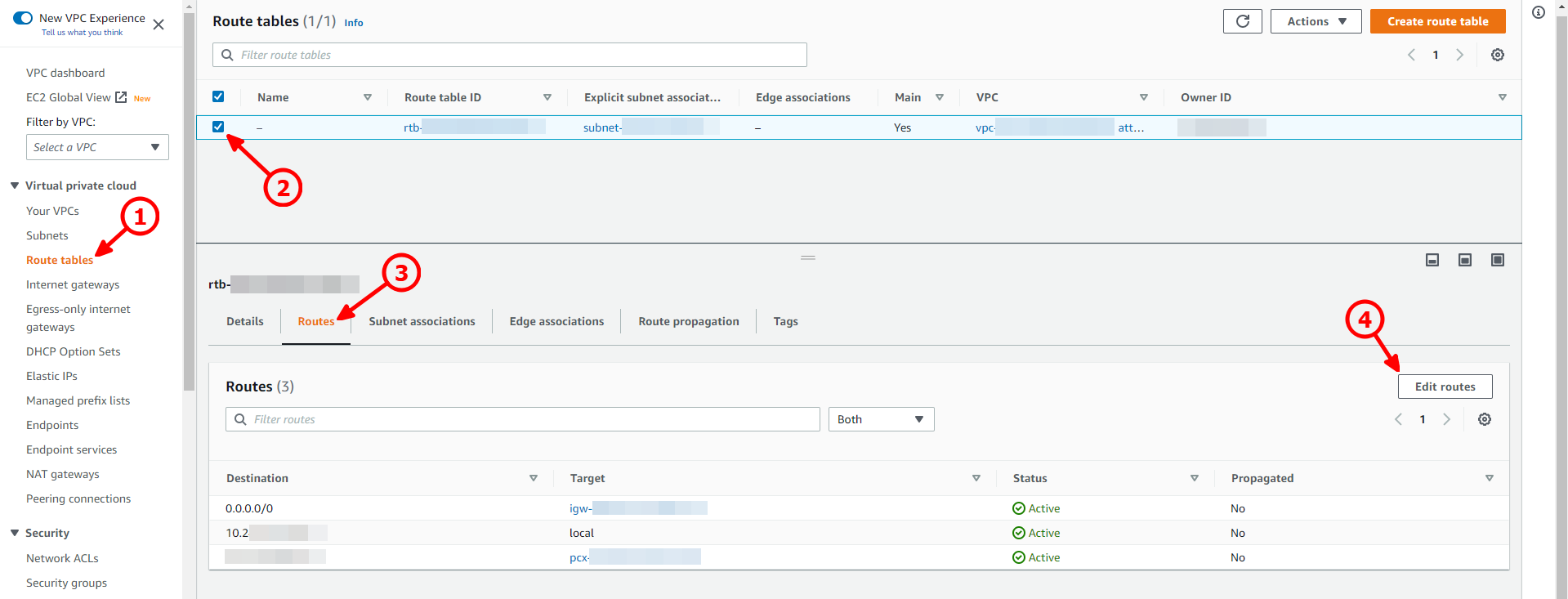Viewport: 1568px width, 599px height.
Task: Open Peering connections in sidebar
Action: click(78, 498)
